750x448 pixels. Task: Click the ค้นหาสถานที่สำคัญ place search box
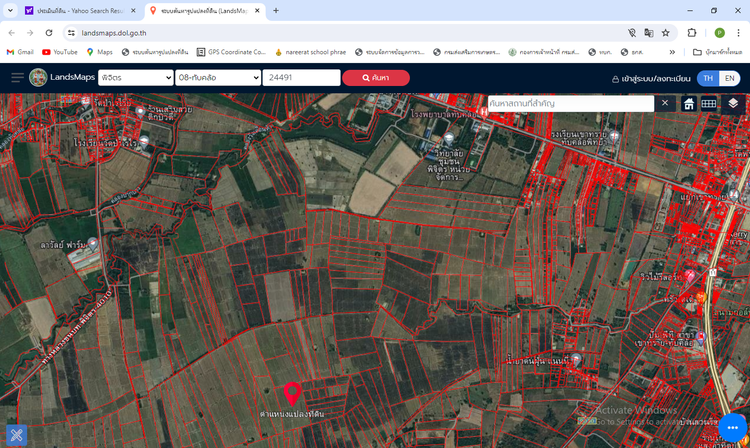click(570, 103)
